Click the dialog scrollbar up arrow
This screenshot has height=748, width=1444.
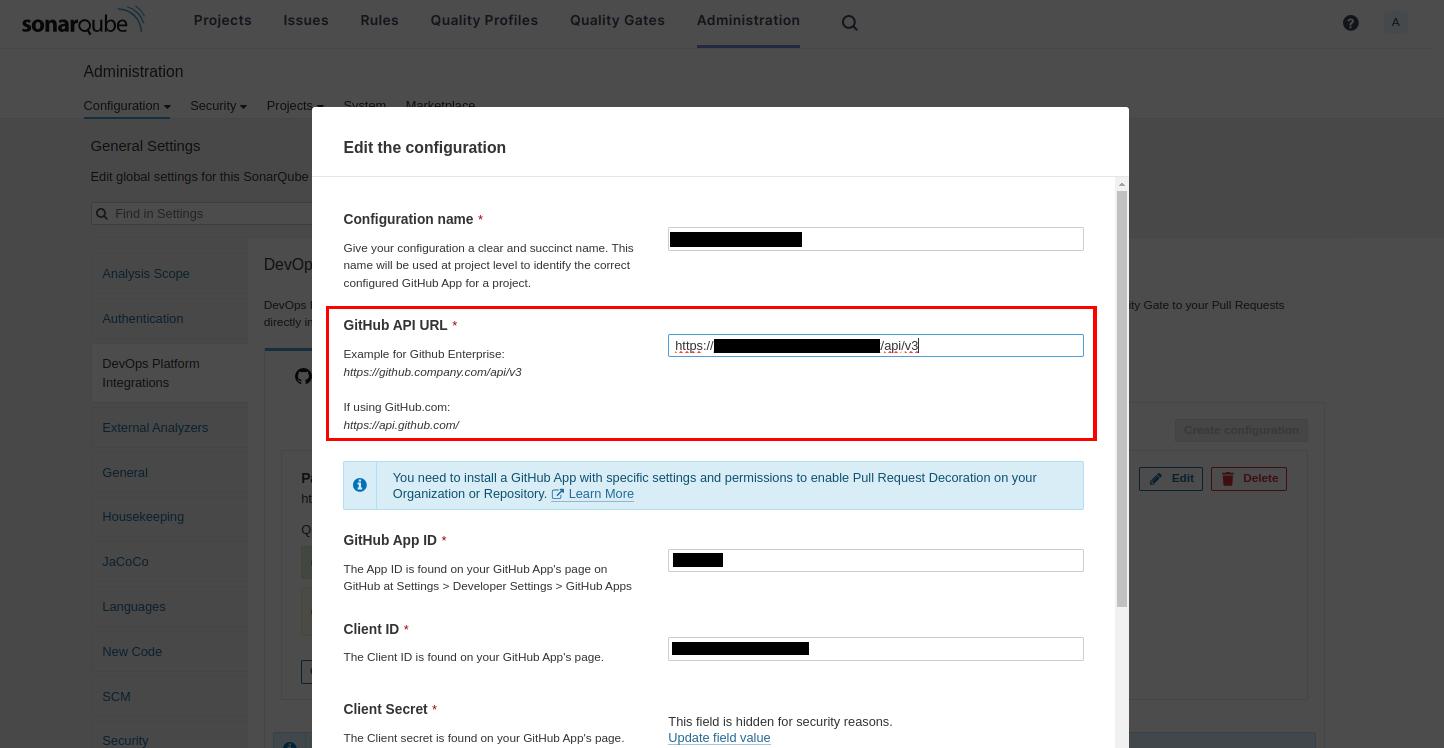coord(1122,184)
